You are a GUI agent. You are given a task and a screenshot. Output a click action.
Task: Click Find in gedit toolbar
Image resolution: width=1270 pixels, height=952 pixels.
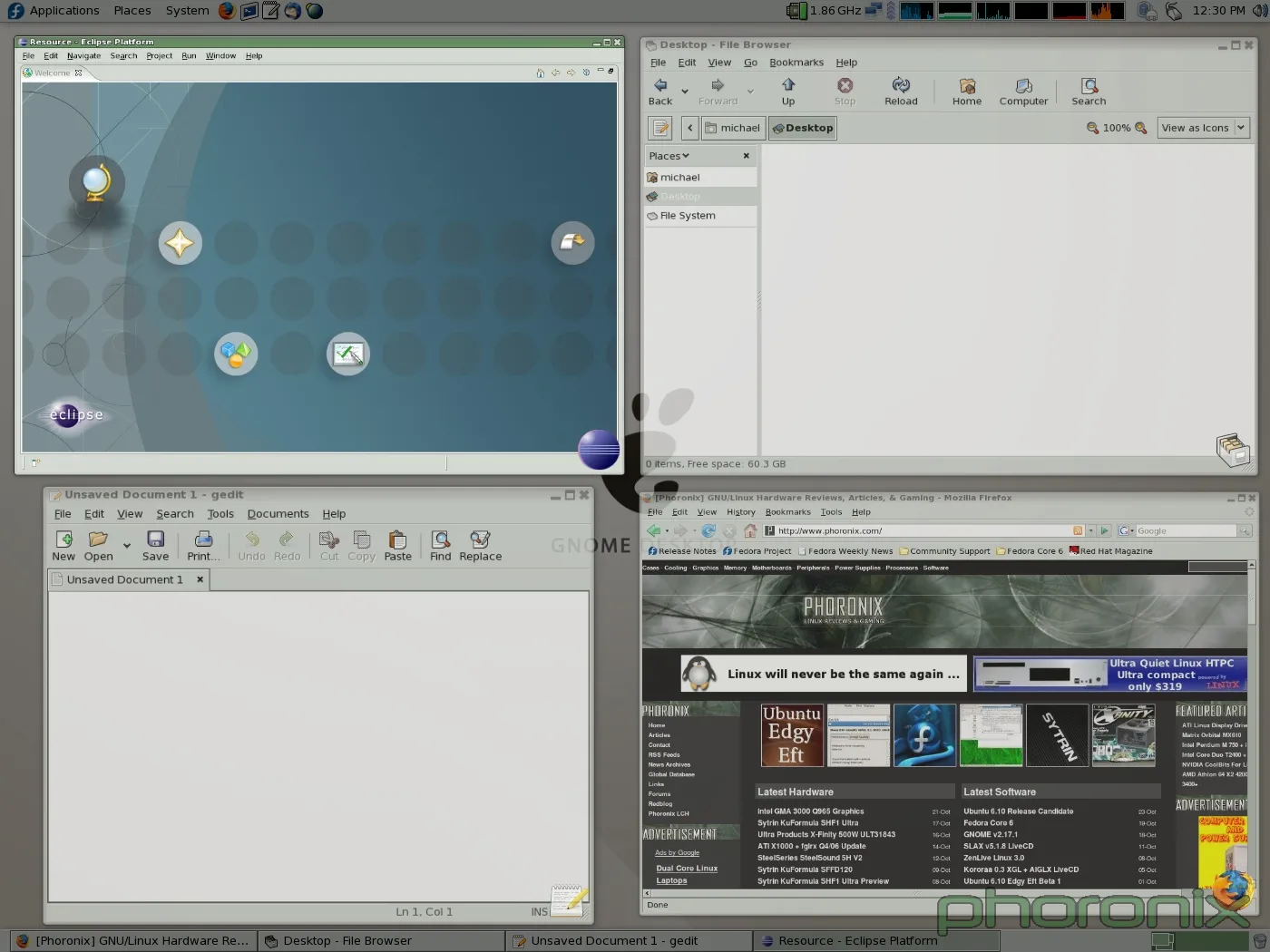pos(441,546)
